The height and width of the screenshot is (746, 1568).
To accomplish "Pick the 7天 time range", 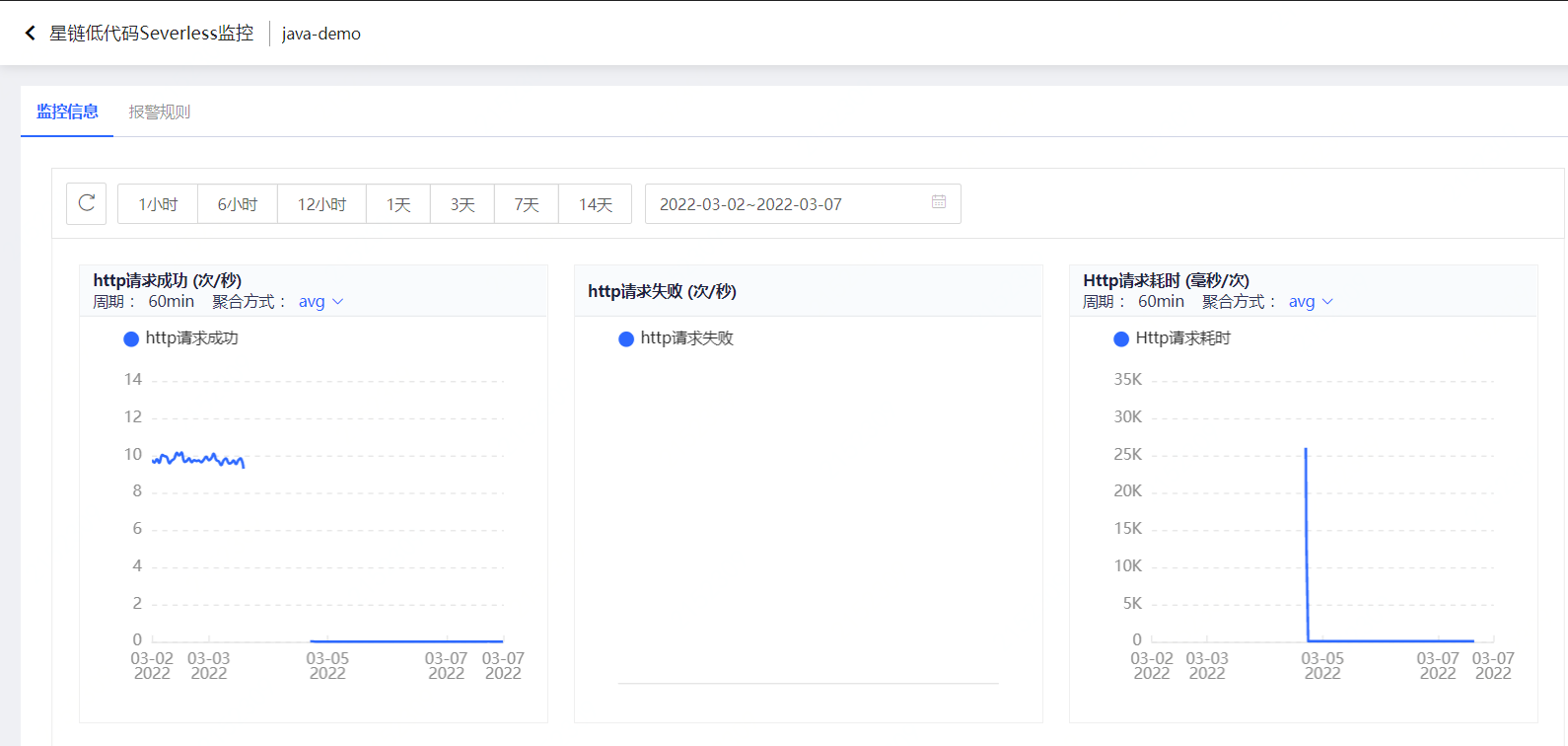I will pos(527,204).
